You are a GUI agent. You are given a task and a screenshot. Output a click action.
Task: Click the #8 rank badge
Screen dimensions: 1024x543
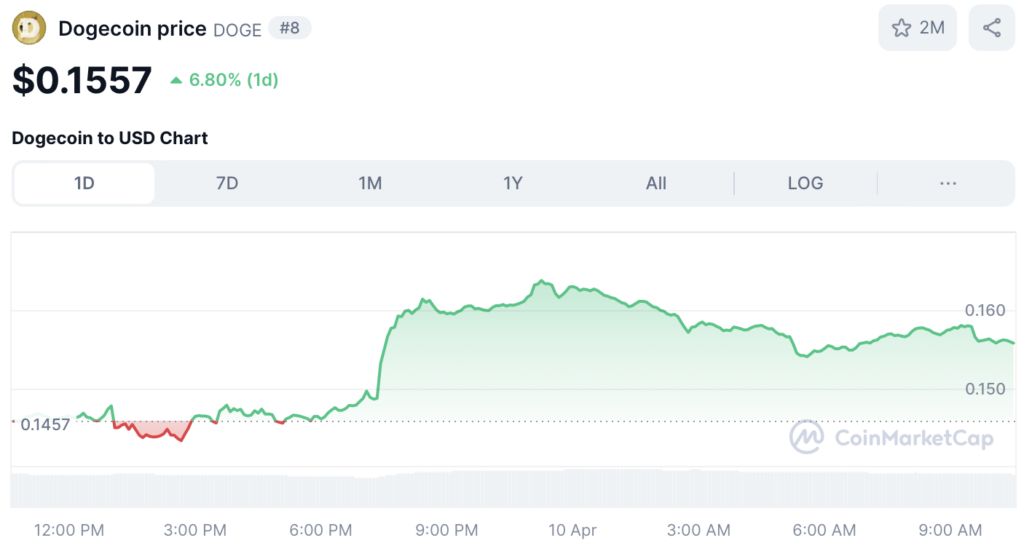tap(289, 28)
